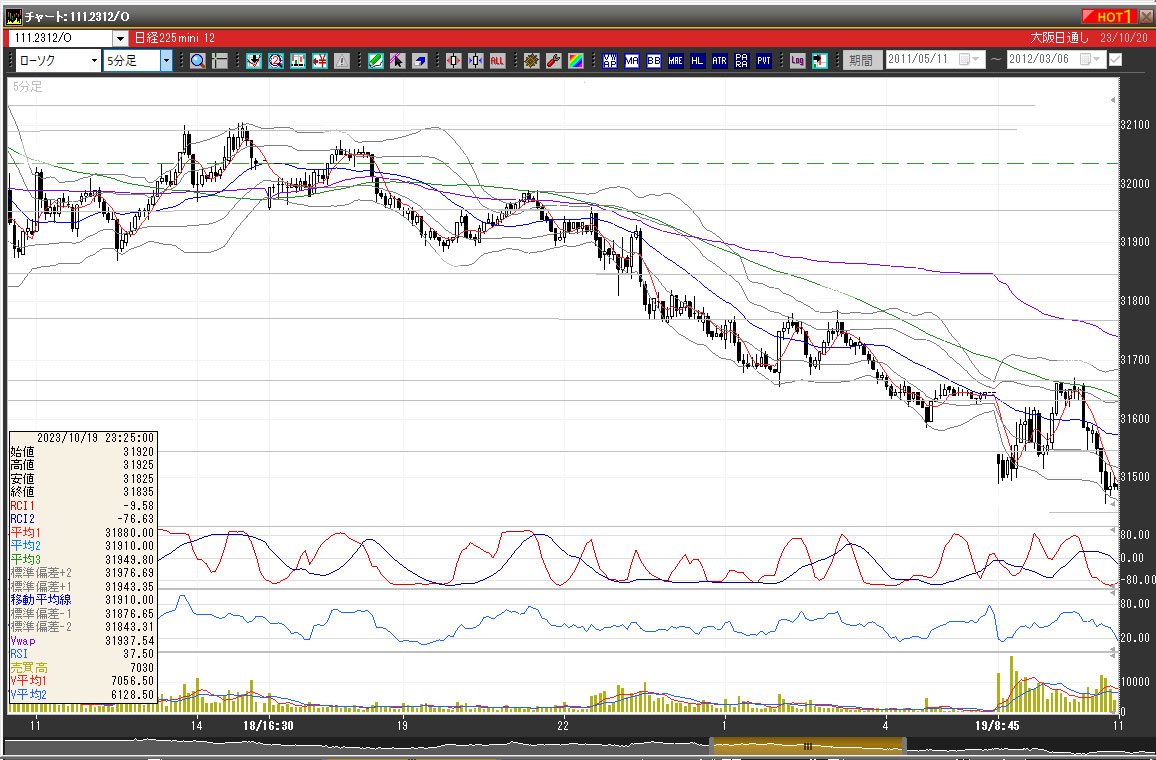The width and height of the screenshot is (1156, 760).
Task: Open the brown gear settings icon
Action: point(532,60)
